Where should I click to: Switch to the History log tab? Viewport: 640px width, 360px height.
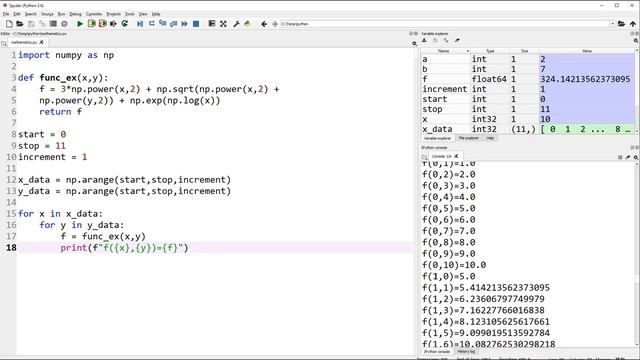coord(466,351)
